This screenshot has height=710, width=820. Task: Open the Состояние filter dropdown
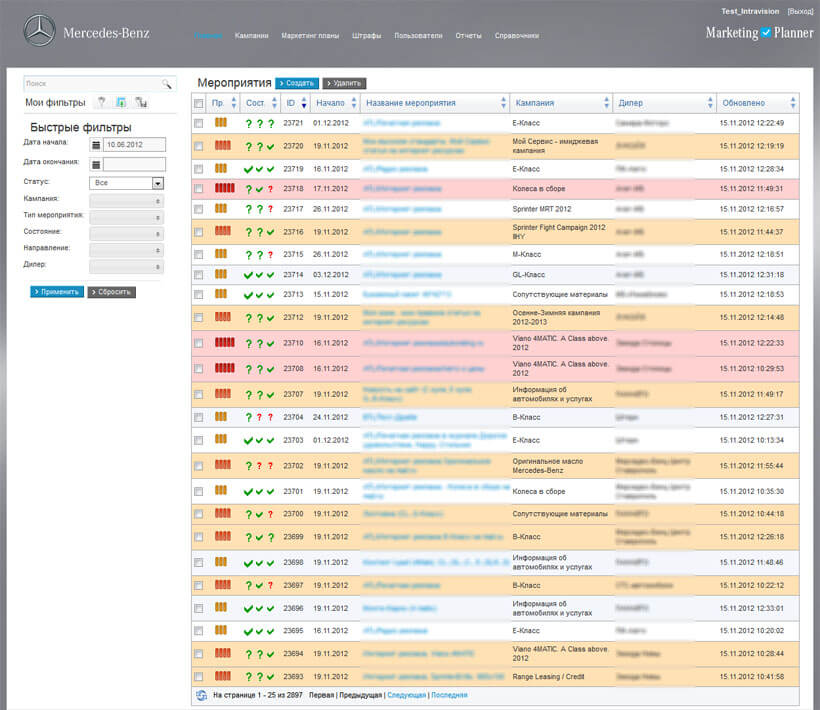pos(127,234)
